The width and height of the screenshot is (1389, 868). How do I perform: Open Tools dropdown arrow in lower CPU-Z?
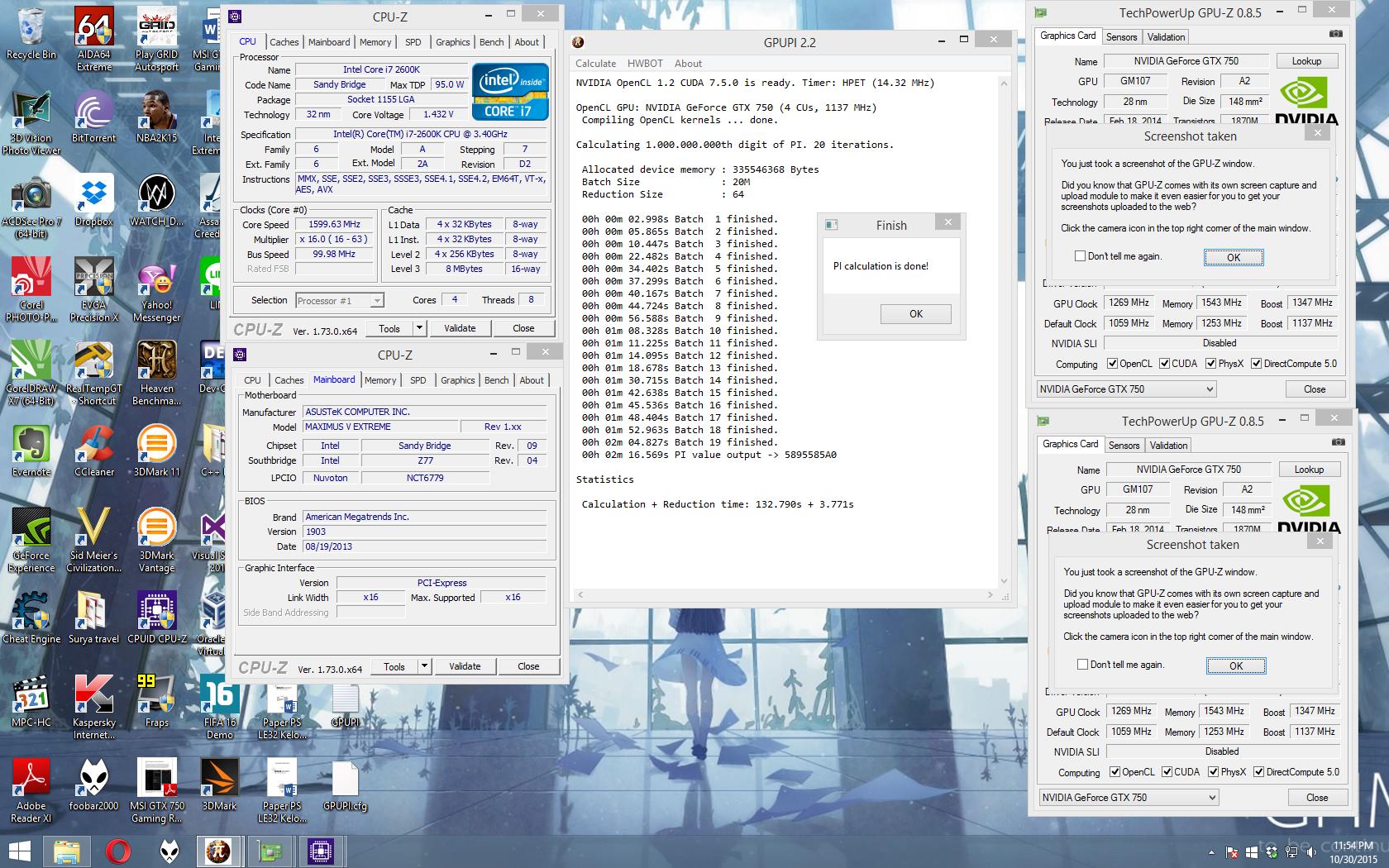(x=424, y=666)
